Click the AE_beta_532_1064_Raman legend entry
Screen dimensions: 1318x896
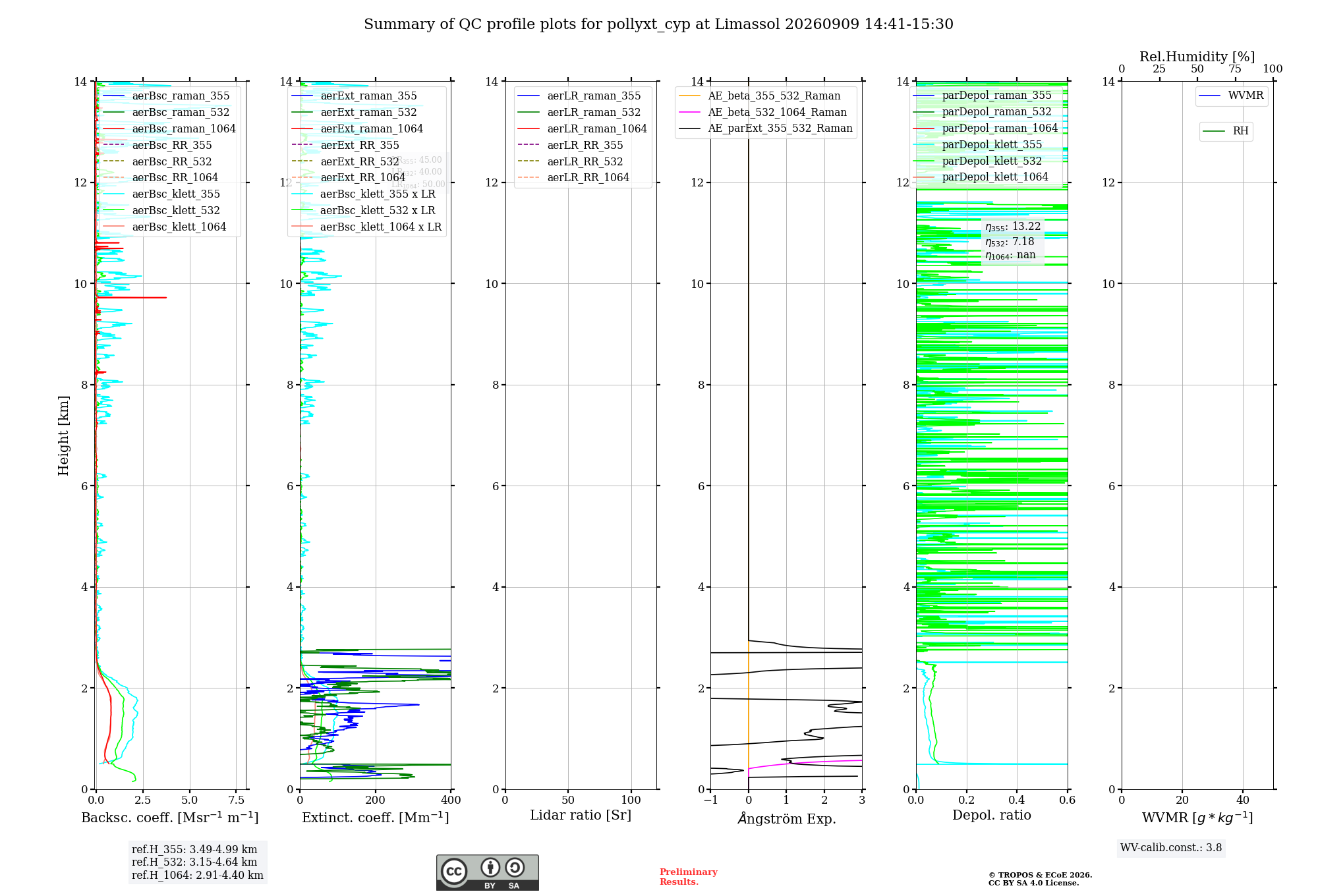point(762,112)
